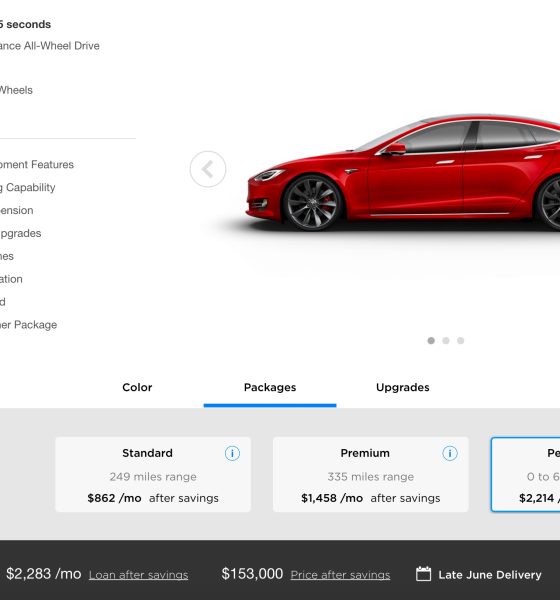The height and width of the screenshot is (600, 560).
Task: Click the previous image arrow
Action: [208, 169]
